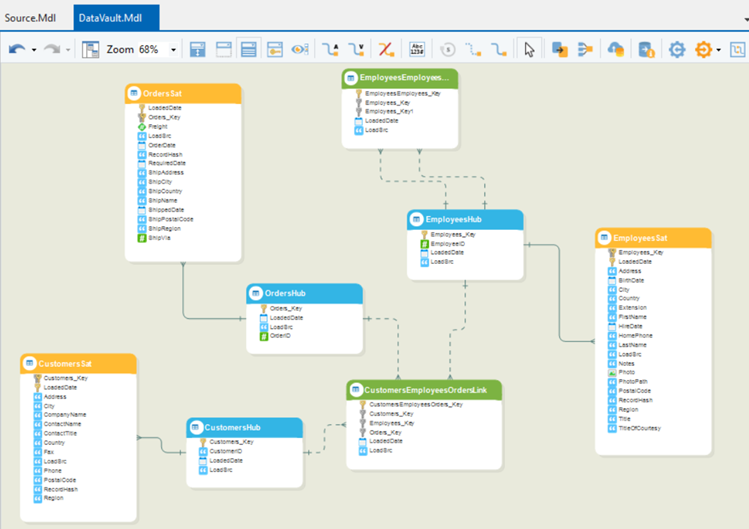Open the Zoom percentage dropdown

(174, 49)
